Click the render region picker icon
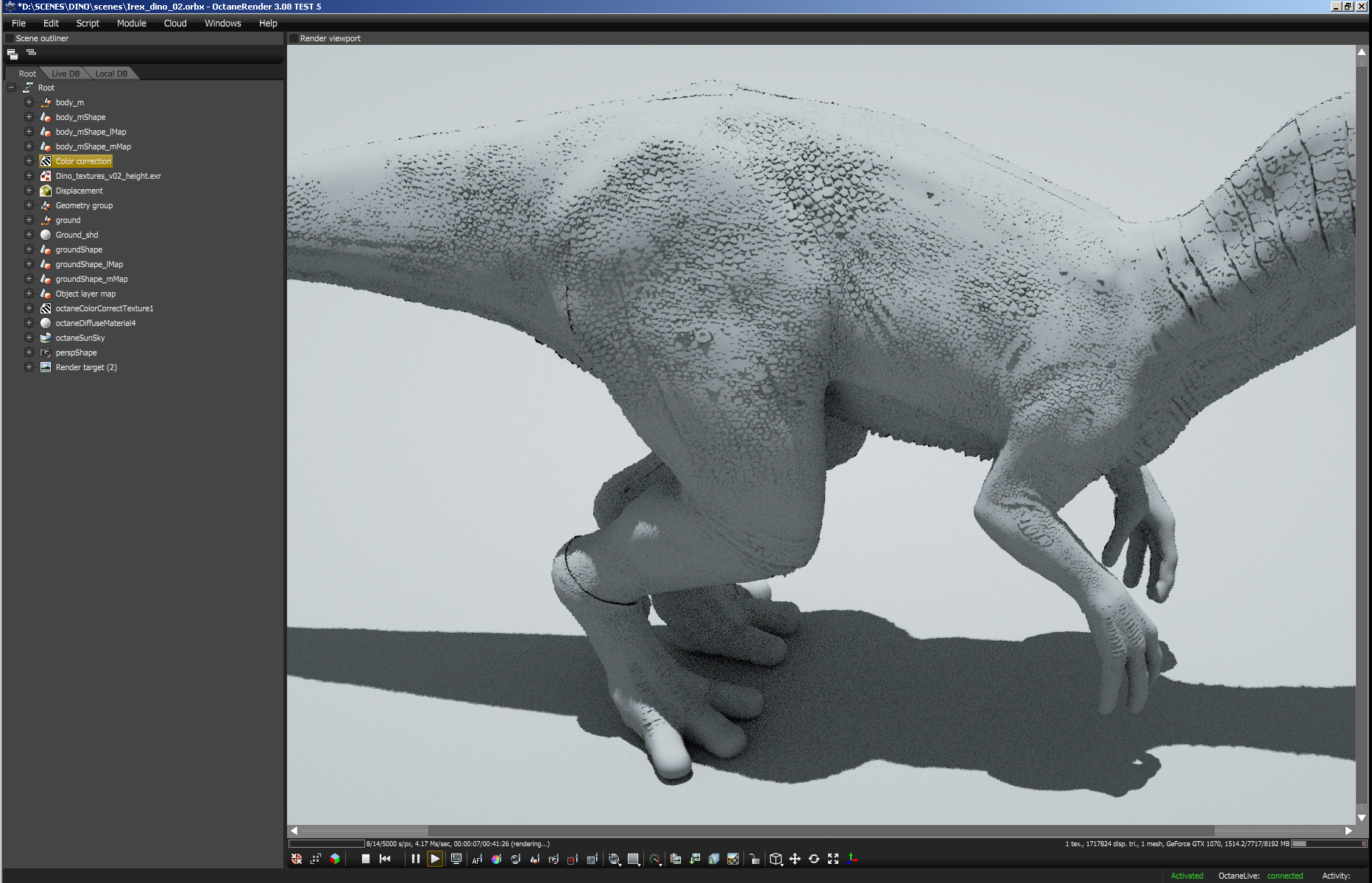 [x=573, y=859]
